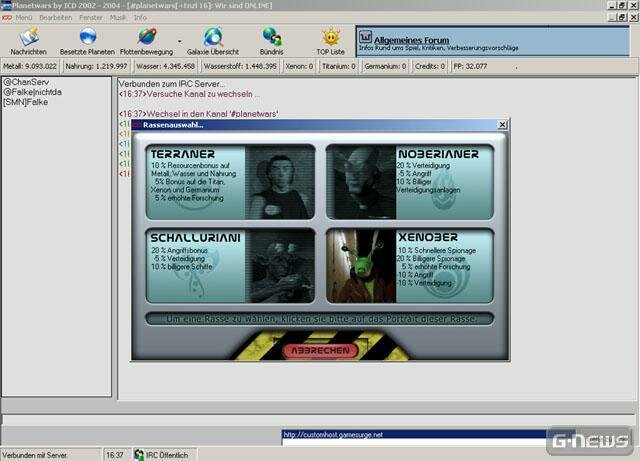640x461 pixels.
Task: Open the TOP Liste sun icon
Action: click(x=331, y=37)
